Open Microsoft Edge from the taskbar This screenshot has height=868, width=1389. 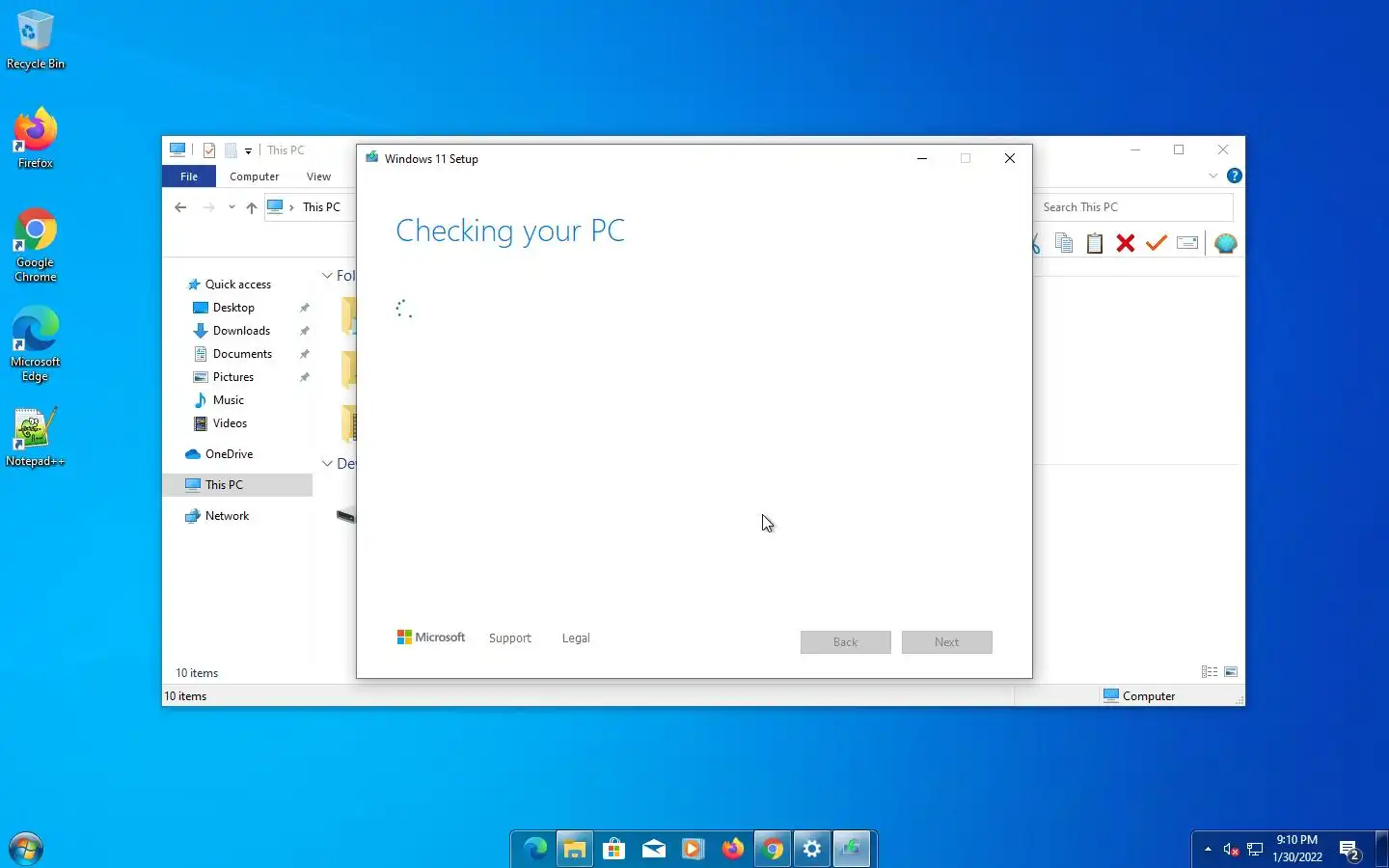click(535, 849)
